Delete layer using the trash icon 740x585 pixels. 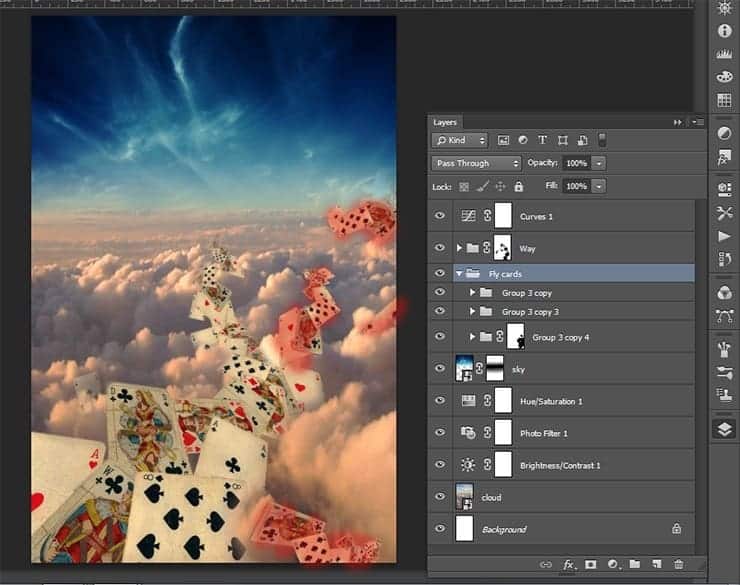click(x=678, y=565)
